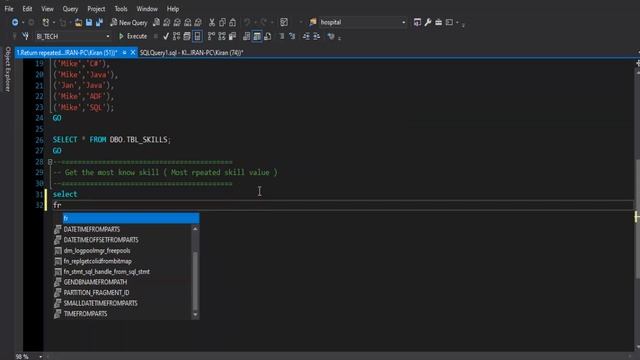This screenshot has height=360, width=640.
Task: Click the navigate backward icon
Action: 15,22
